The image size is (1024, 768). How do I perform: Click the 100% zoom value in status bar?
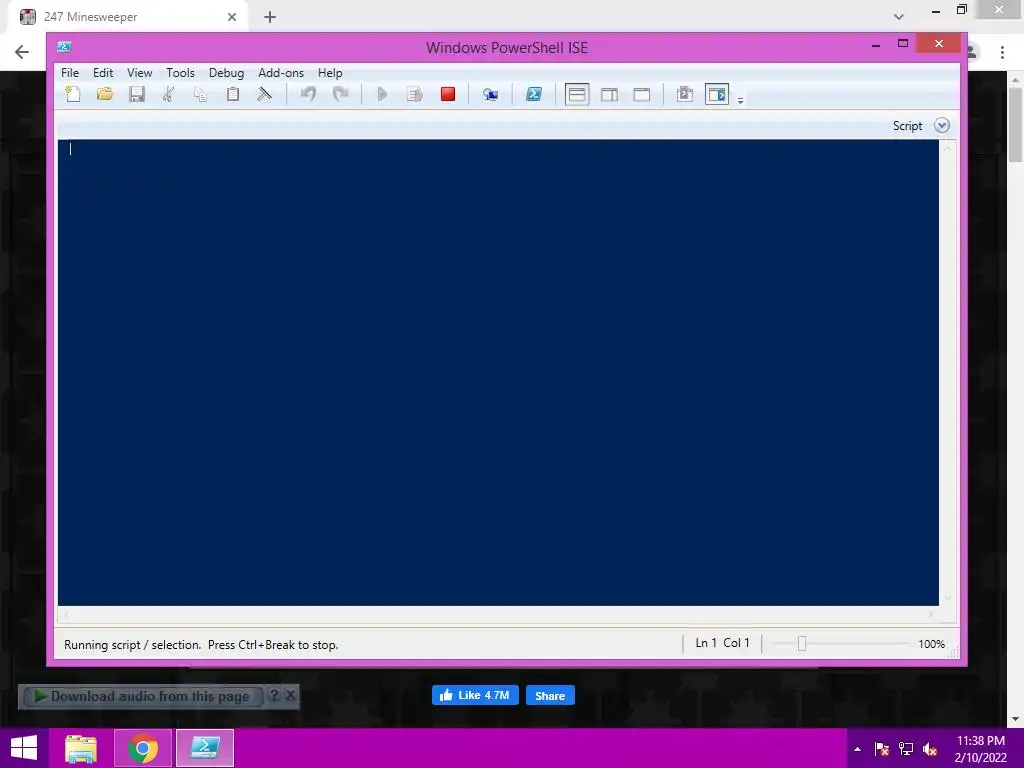(x=931, y=644)
